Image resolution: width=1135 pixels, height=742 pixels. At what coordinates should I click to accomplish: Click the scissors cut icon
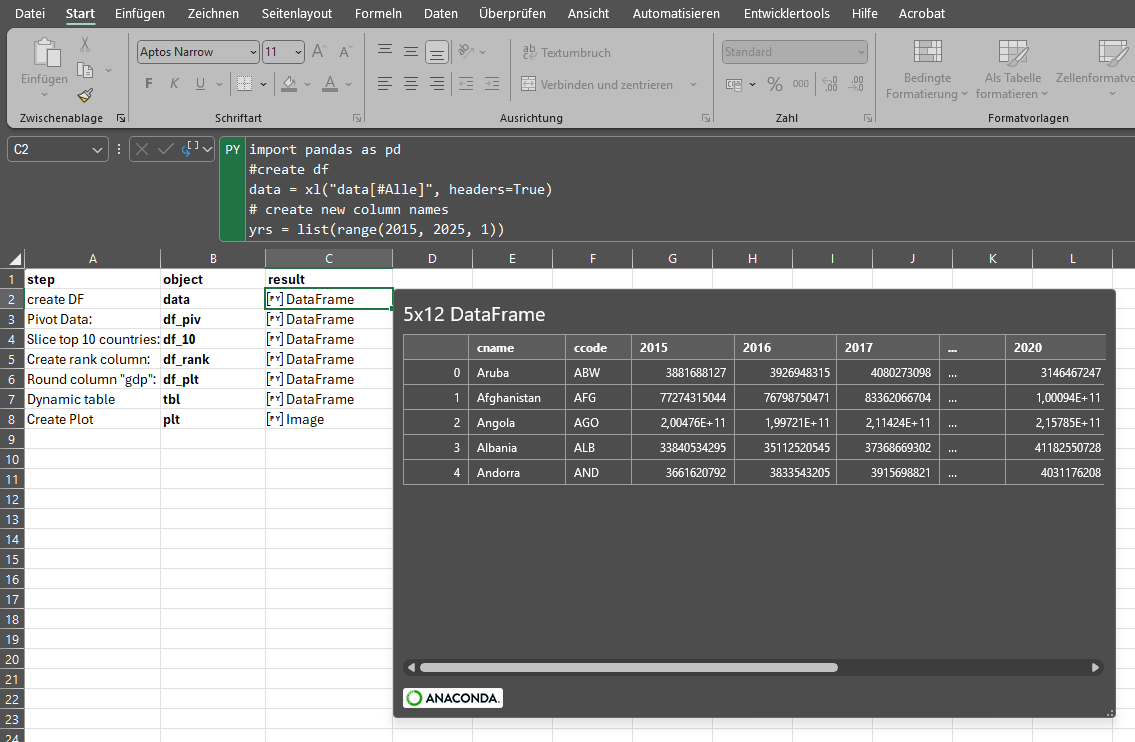[85, 44]
